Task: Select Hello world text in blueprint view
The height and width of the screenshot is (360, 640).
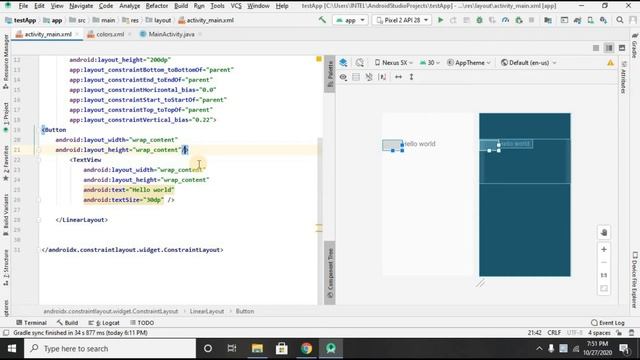Action: point(515,144)
